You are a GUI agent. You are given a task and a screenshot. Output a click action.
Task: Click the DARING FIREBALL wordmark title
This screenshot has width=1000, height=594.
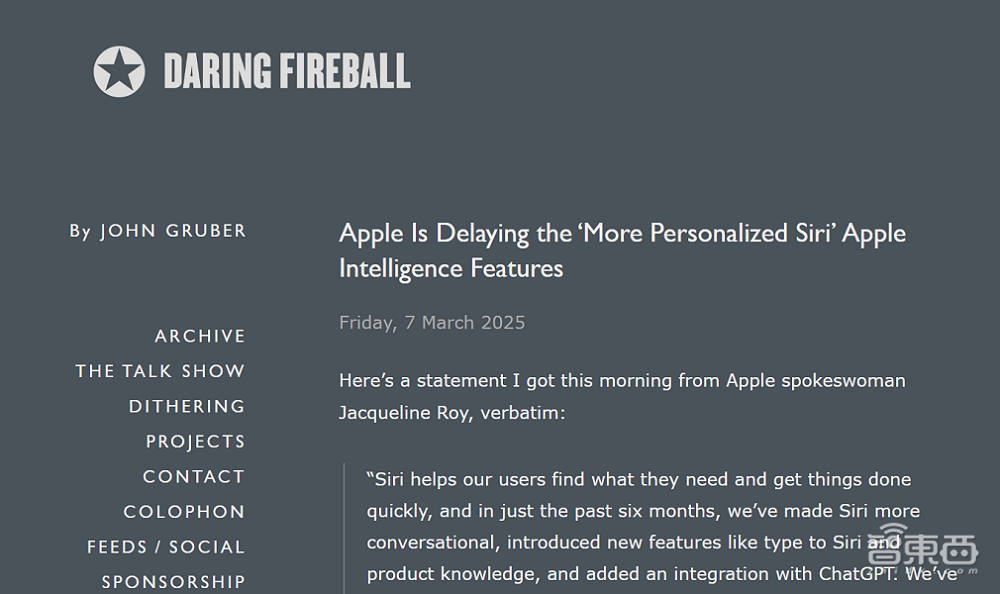(287, 72)
